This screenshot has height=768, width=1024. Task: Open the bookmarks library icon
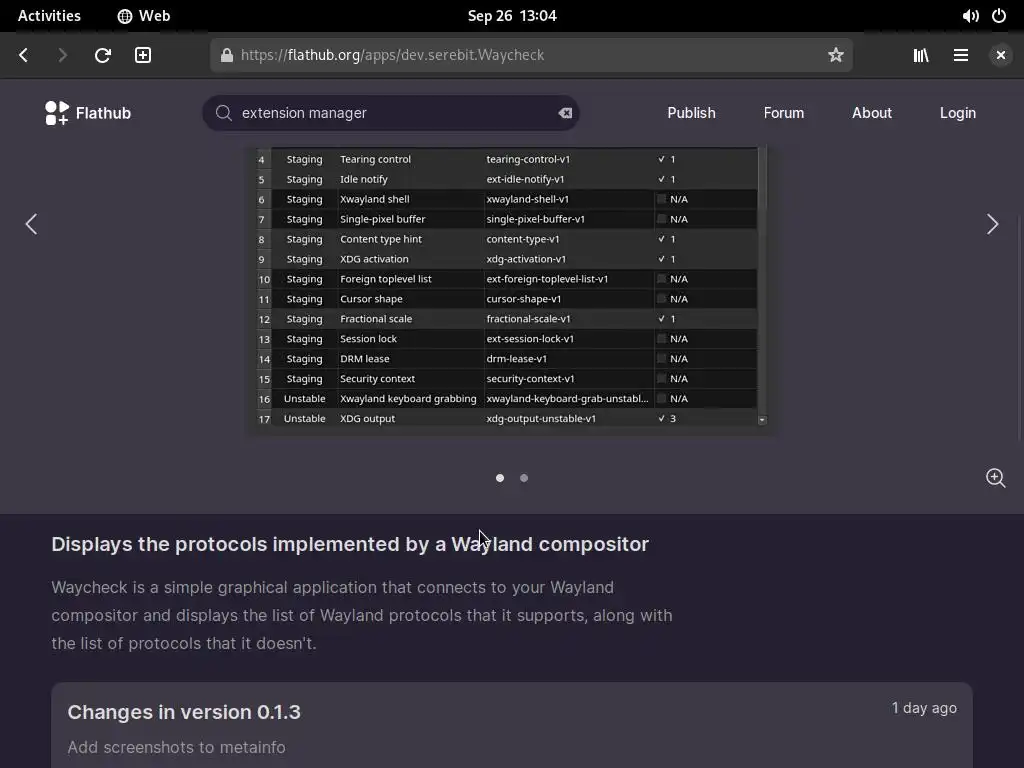click(x=921, y=56)
